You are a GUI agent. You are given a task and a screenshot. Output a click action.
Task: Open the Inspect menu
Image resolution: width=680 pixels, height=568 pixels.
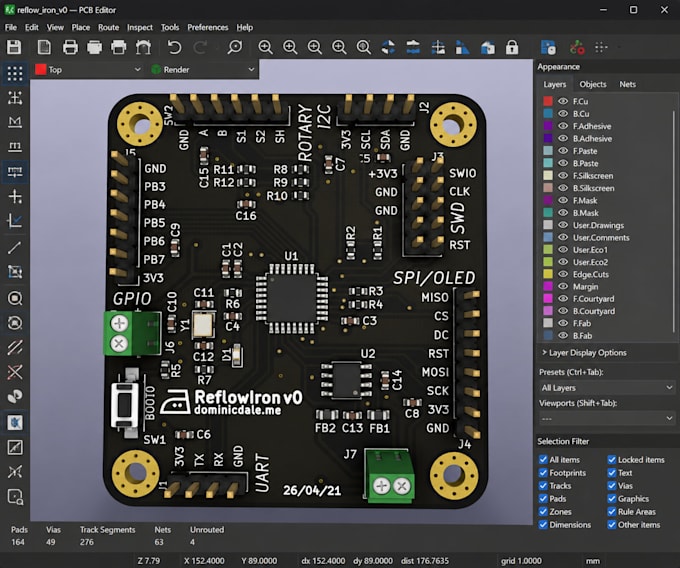tap(140, 27)
